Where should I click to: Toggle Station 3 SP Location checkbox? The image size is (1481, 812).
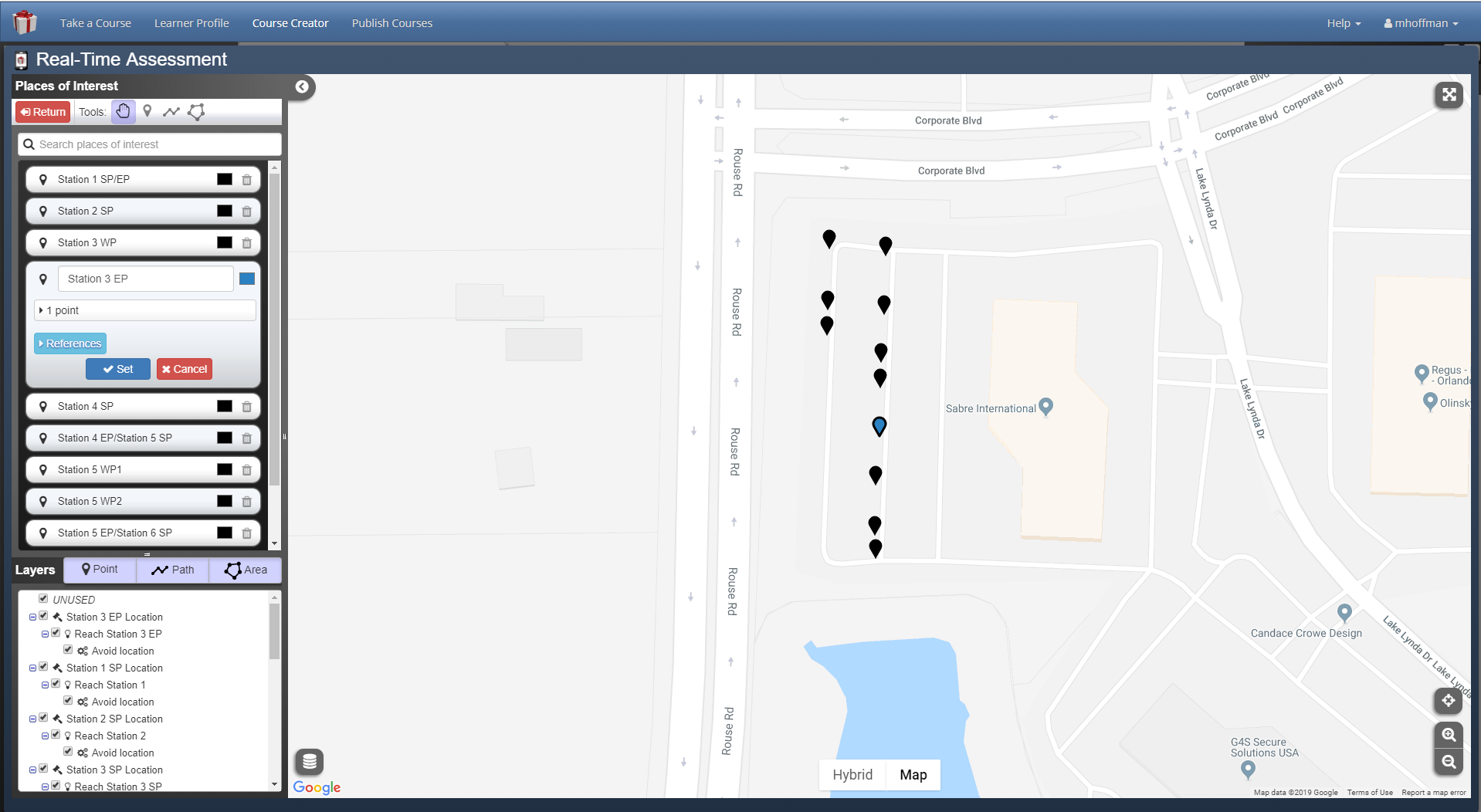(44, 769)
